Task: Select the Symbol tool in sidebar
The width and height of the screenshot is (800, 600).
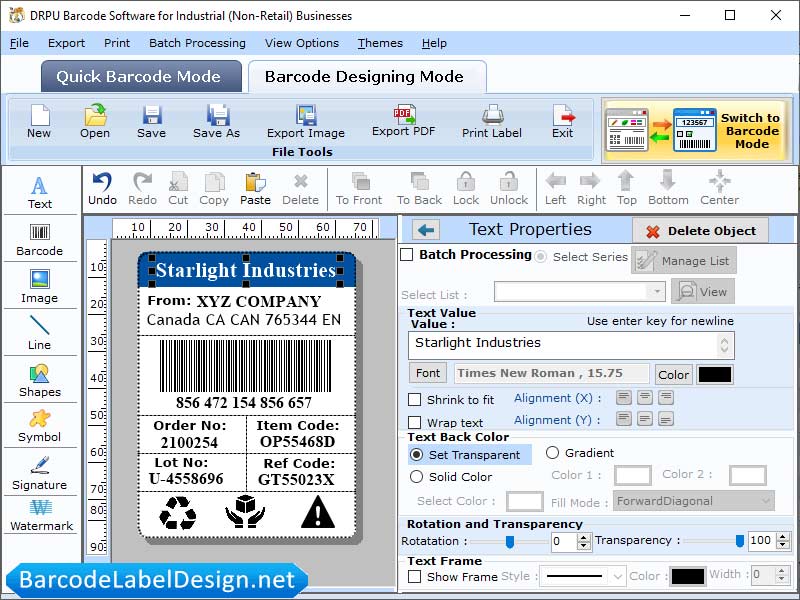Action: click(x=40, y=427)
